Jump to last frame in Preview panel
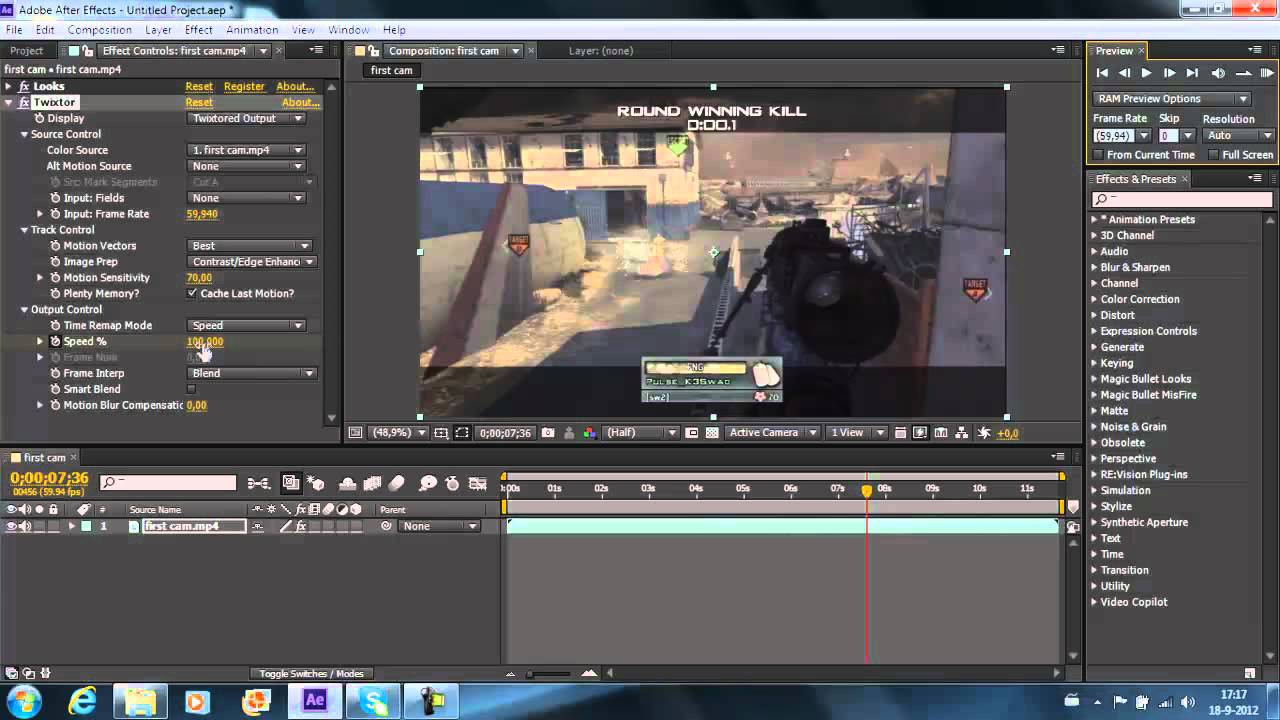 tap(1192, 73)
